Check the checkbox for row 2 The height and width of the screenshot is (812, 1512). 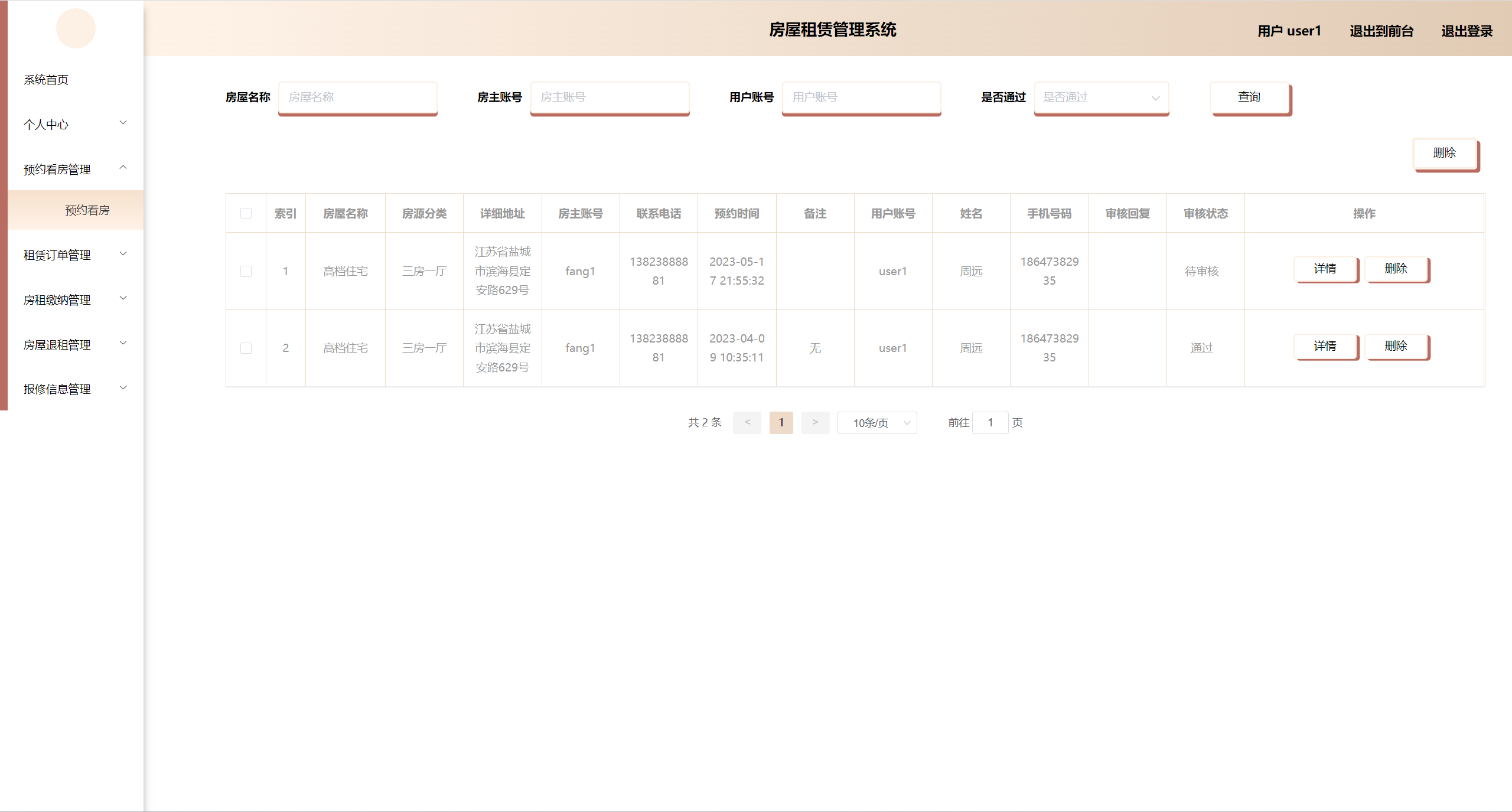[246, 348]
